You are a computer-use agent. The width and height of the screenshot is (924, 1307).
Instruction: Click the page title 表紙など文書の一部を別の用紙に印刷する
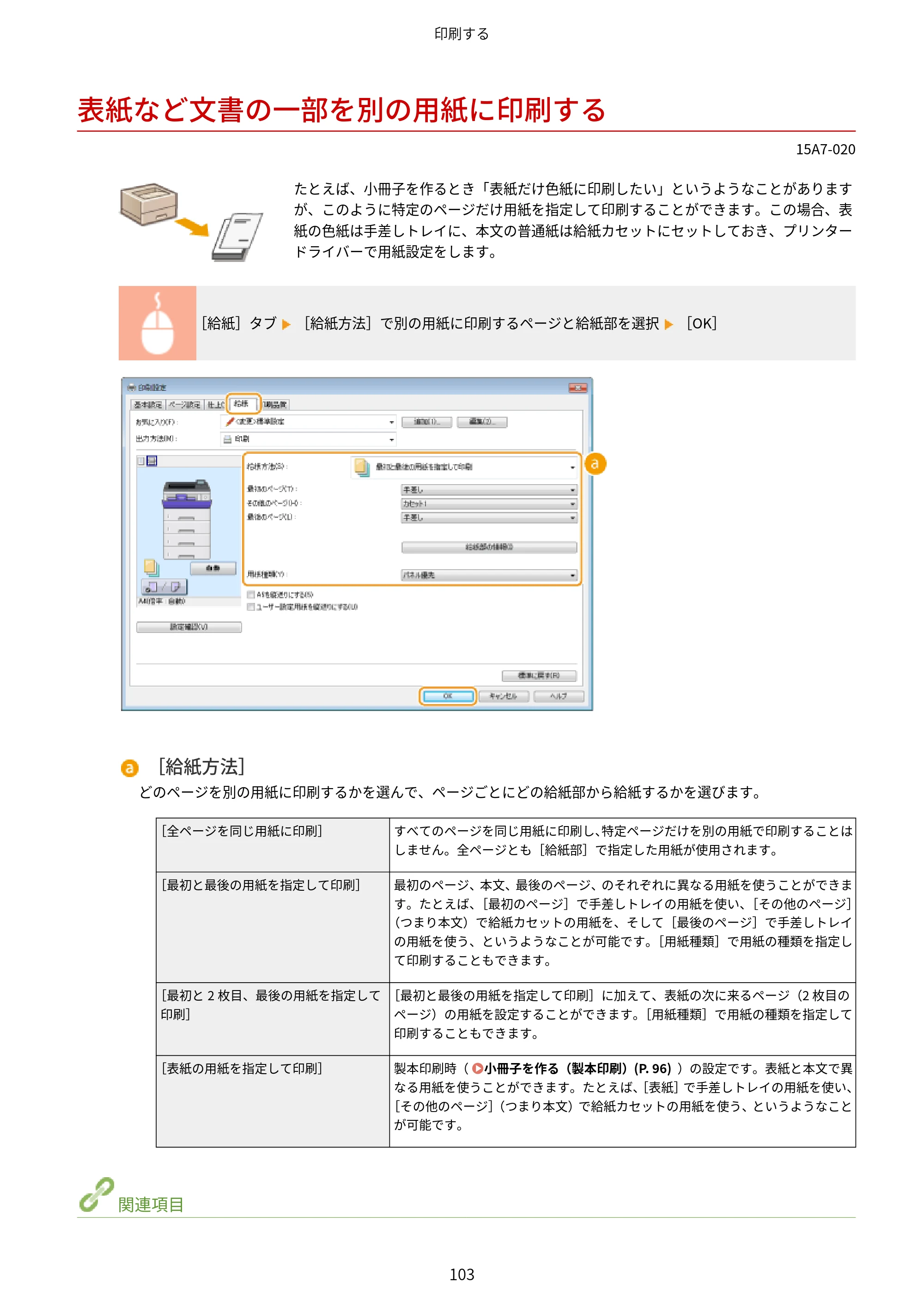[341, 110]
